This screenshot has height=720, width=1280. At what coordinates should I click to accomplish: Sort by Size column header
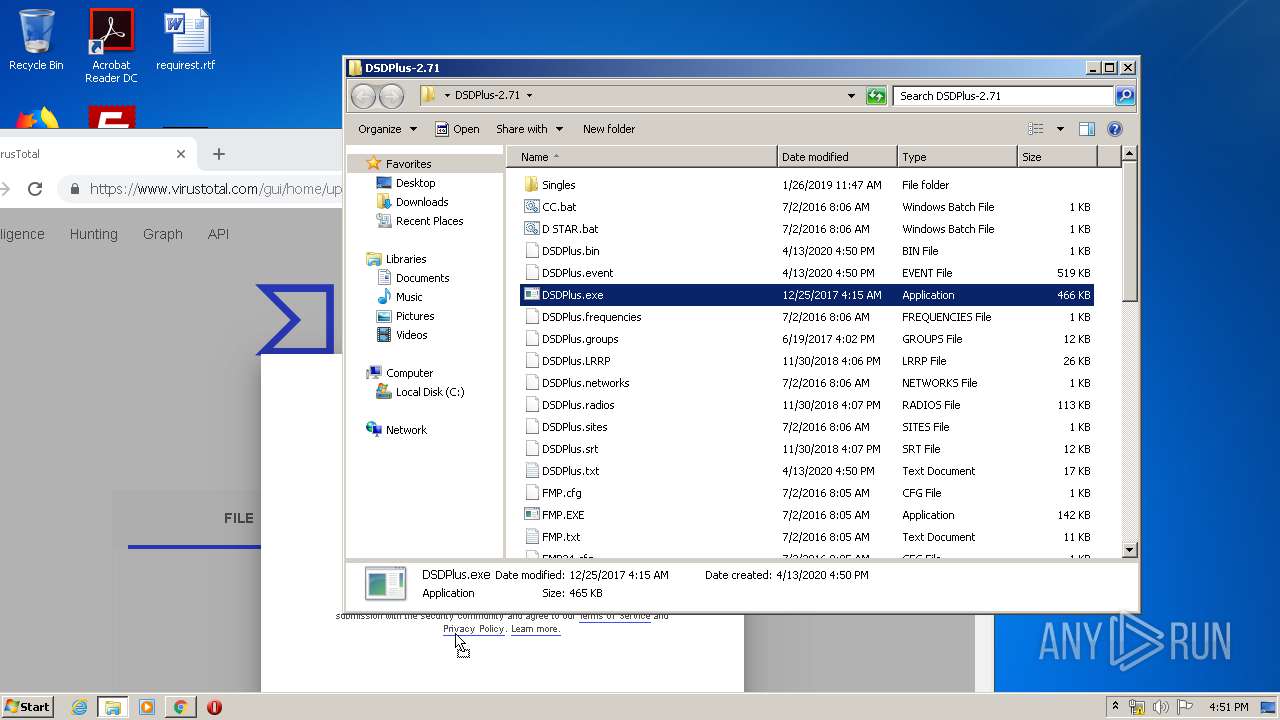1057,157
